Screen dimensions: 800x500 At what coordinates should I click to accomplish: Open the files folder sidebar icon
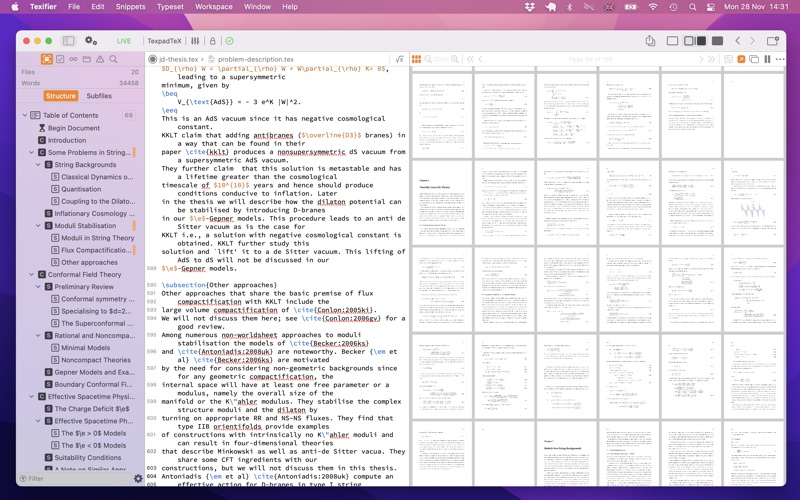coord(87,59)
